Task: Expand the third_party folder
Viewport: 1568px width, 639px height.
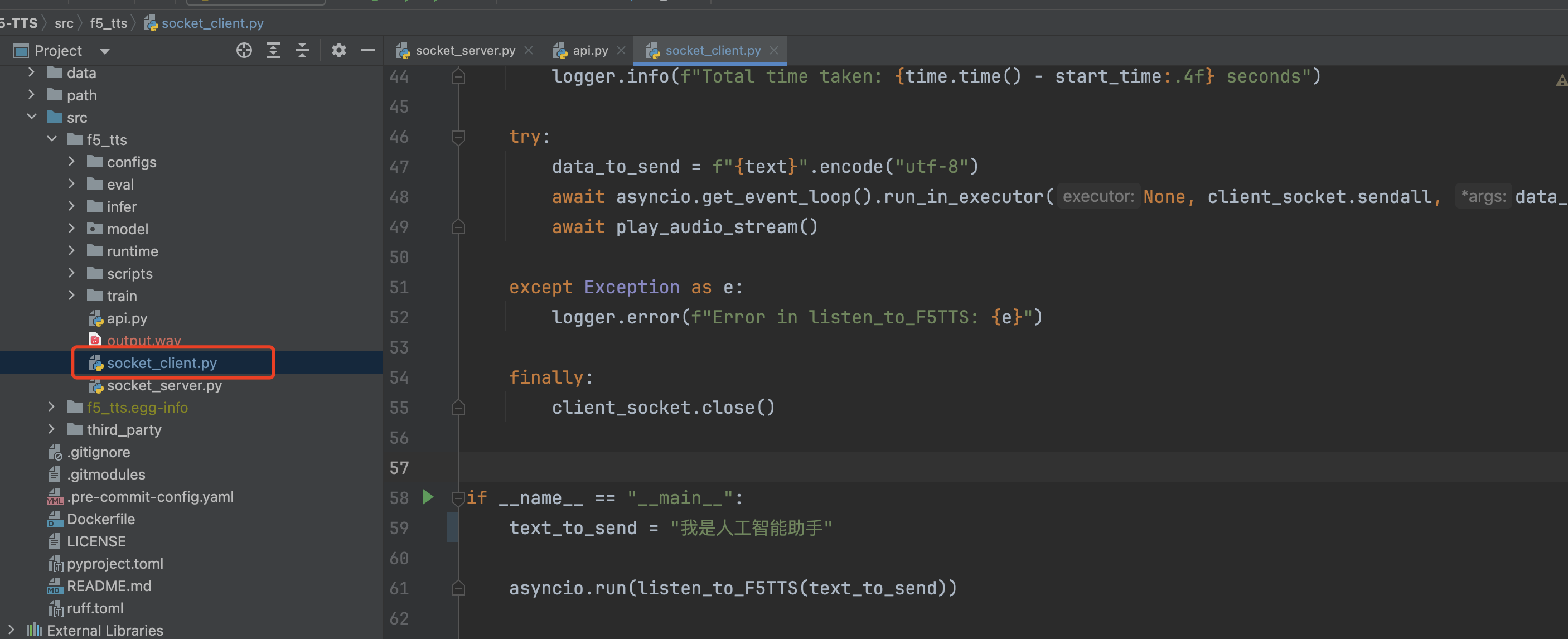Action: click(52, 430)
